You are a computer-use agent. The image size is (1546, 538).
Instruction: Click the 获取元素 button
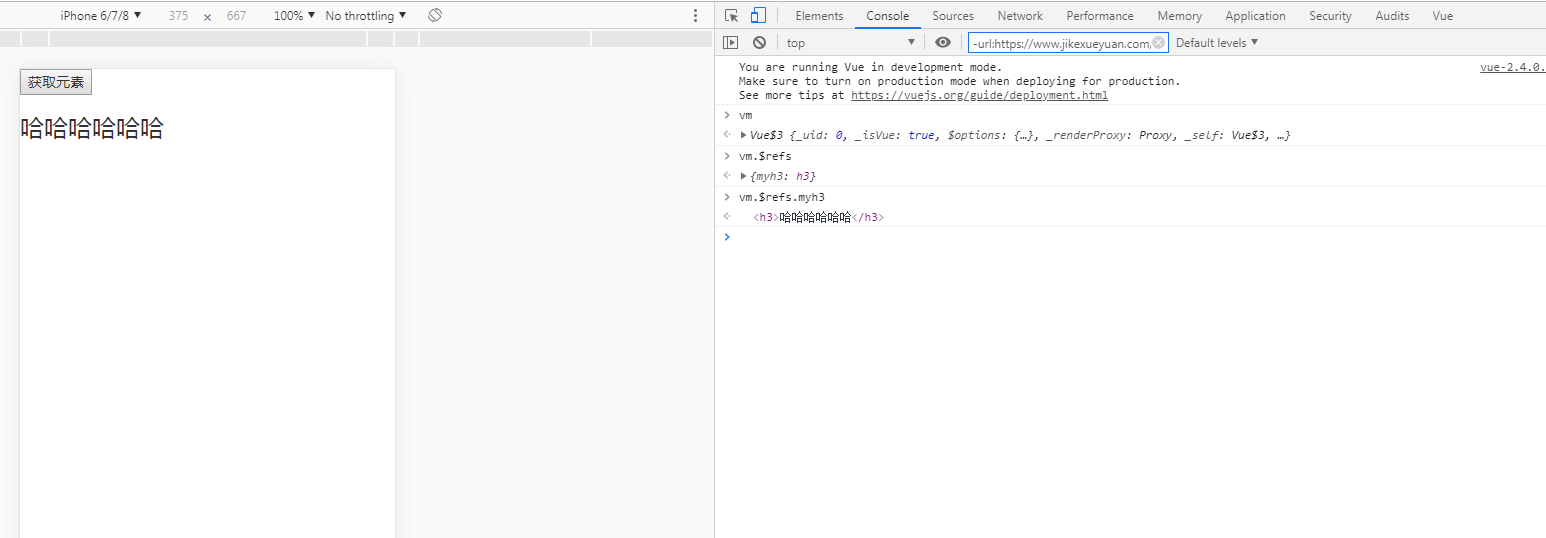(56, 82)
